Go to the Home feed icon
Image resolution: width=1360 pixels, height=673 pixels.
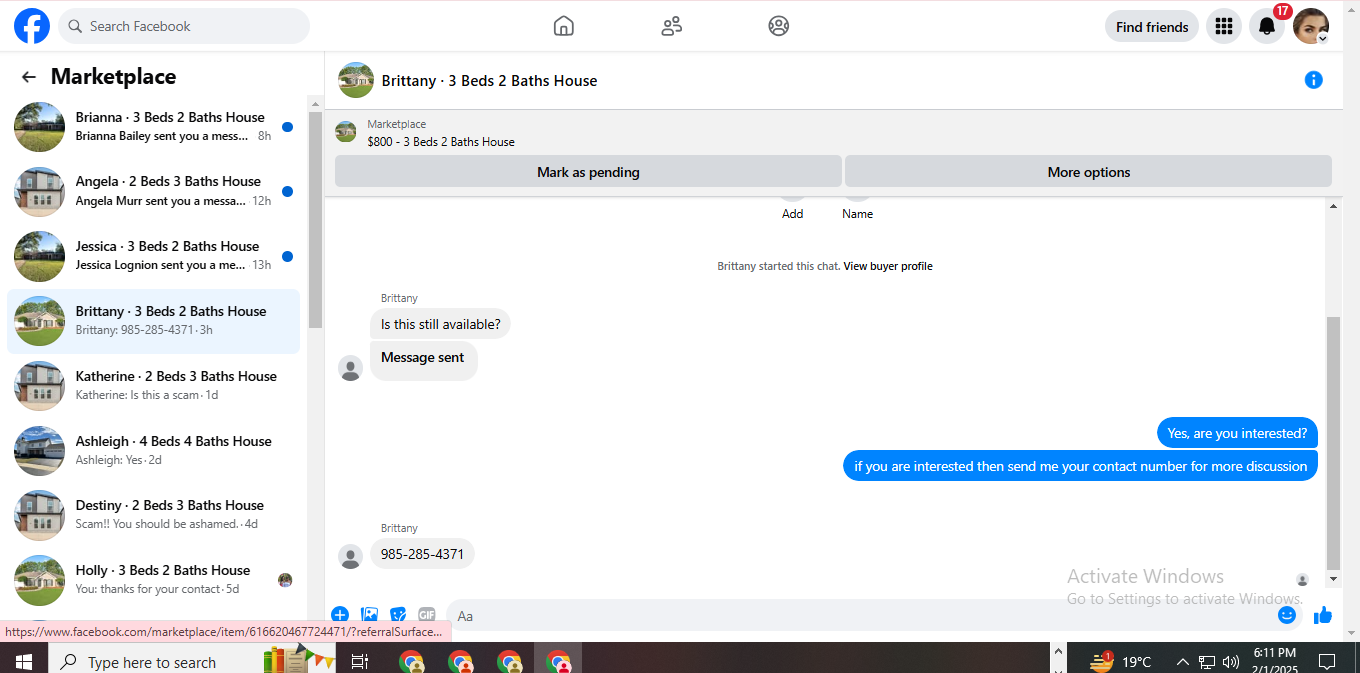click(564, 26)
